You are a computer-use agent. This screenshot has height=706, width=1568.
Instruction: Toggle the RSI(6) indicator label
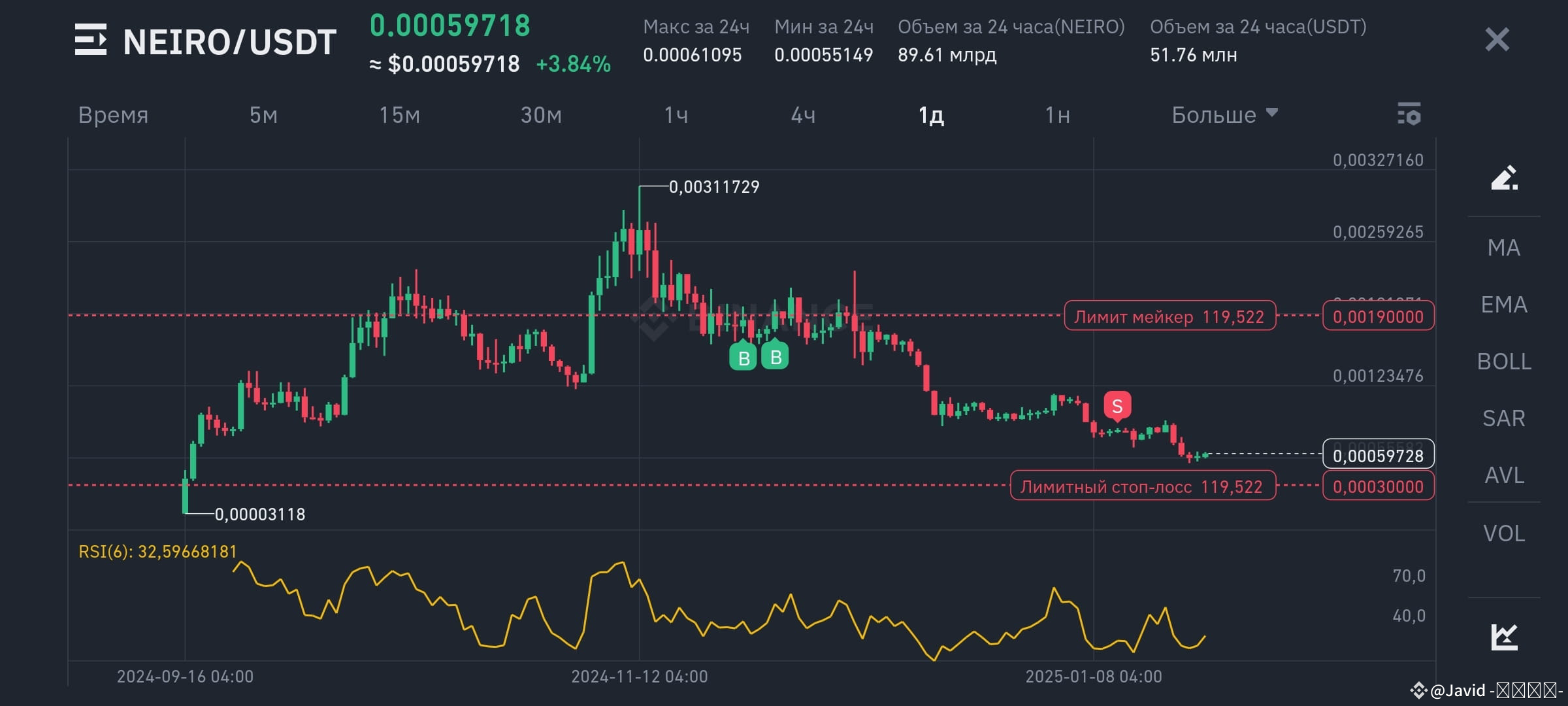[155, 552]
